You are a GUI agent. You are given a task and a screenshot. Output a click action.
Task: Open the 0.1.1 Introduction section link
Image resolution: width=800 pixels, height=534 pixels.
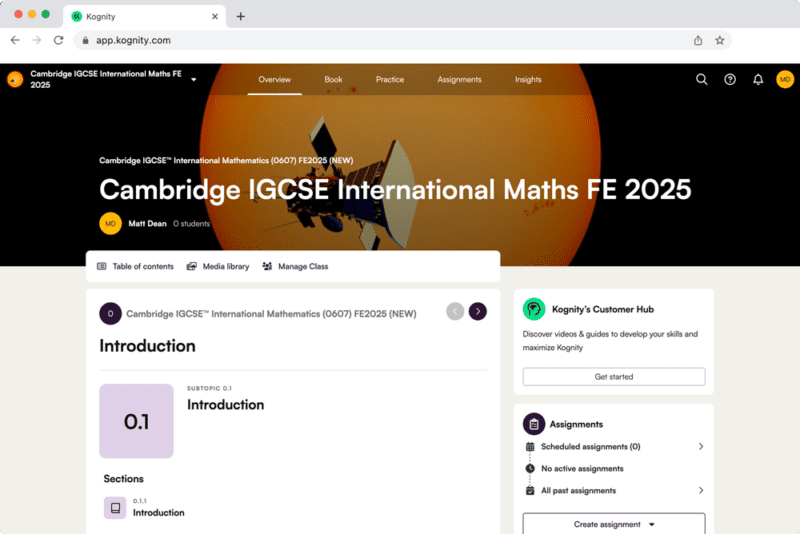pos(158,512)
